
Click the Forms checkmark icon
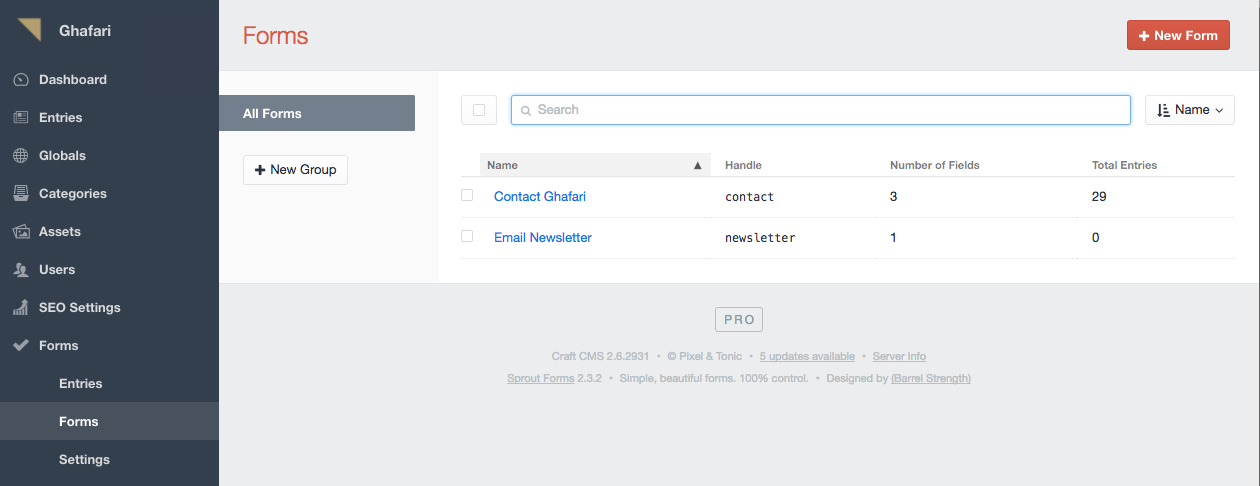(x=21, y=346)
